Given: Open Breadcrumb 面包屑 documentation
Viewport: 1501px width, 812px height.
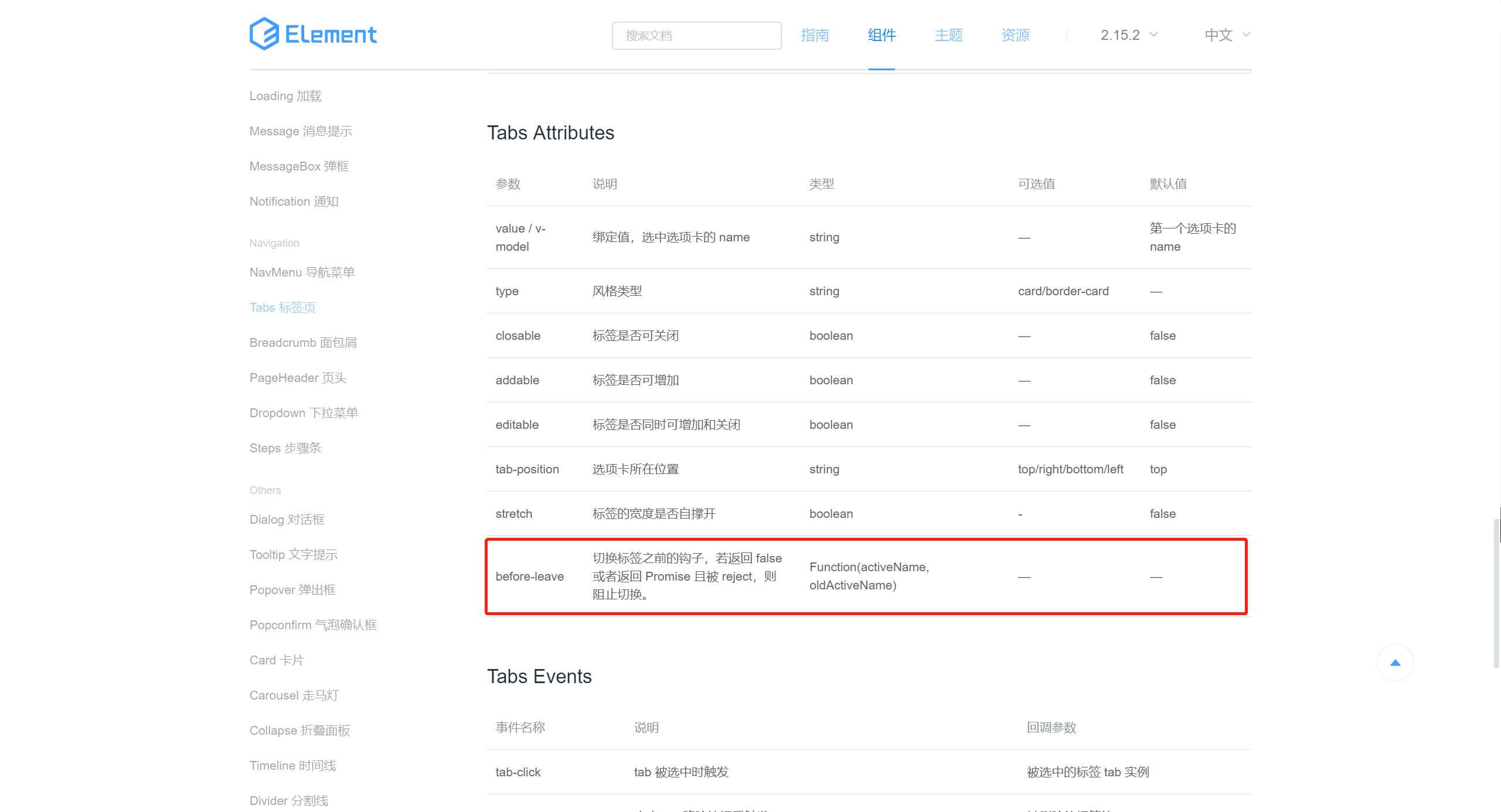Looking at the screenshot, I should (x=303, y=342).
